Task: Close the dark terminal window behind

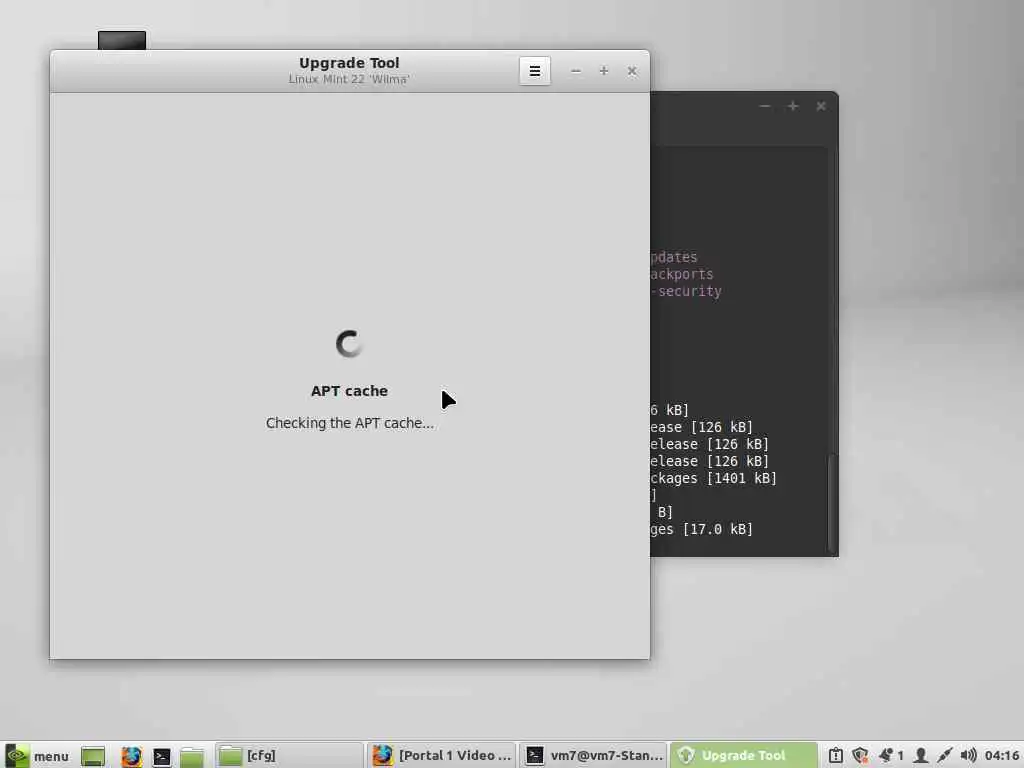Action: click(821, 106)
